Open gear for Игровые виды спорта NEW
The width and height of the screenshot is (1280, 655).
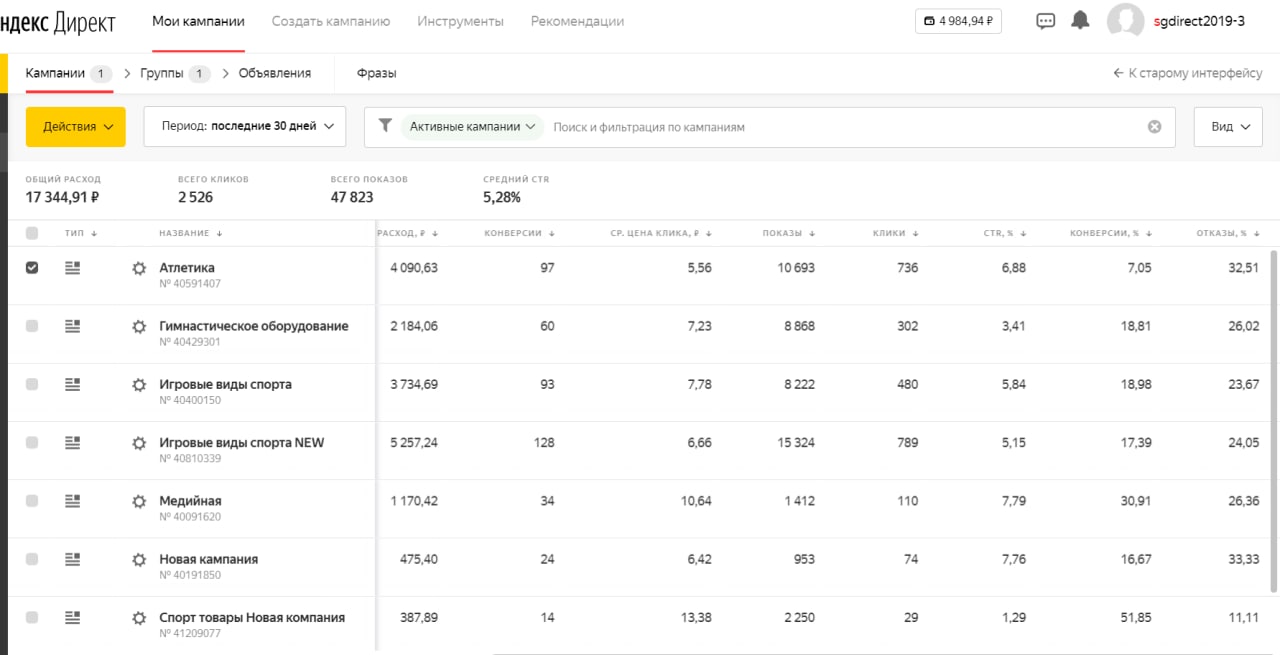pos(139,443)
